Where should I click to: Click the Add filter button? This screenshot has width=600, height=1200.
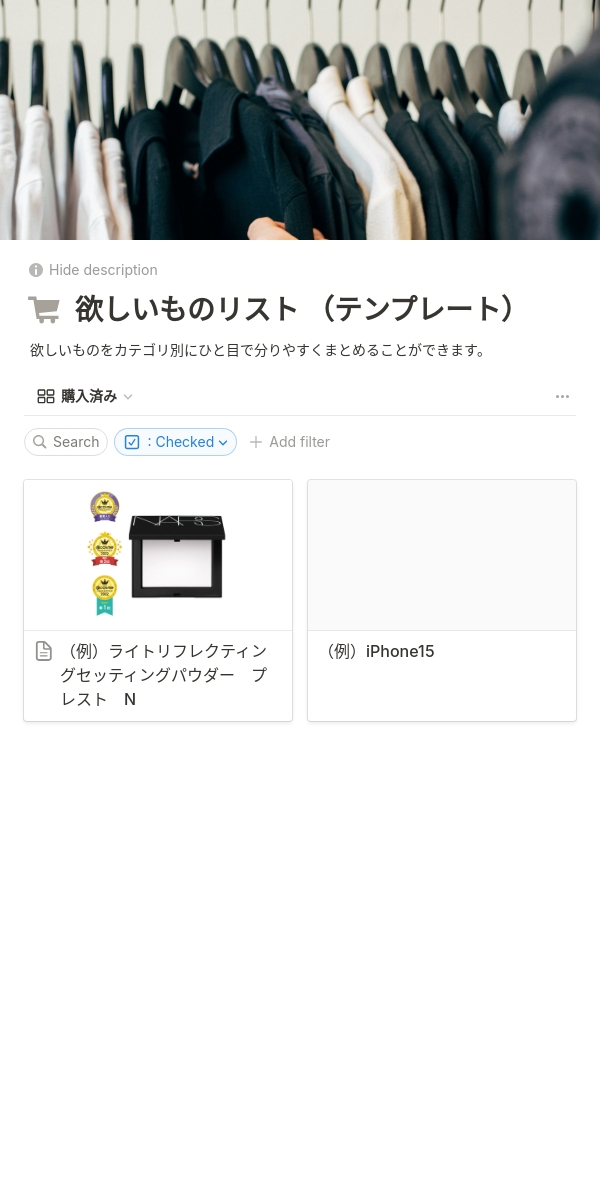[289, 442]
